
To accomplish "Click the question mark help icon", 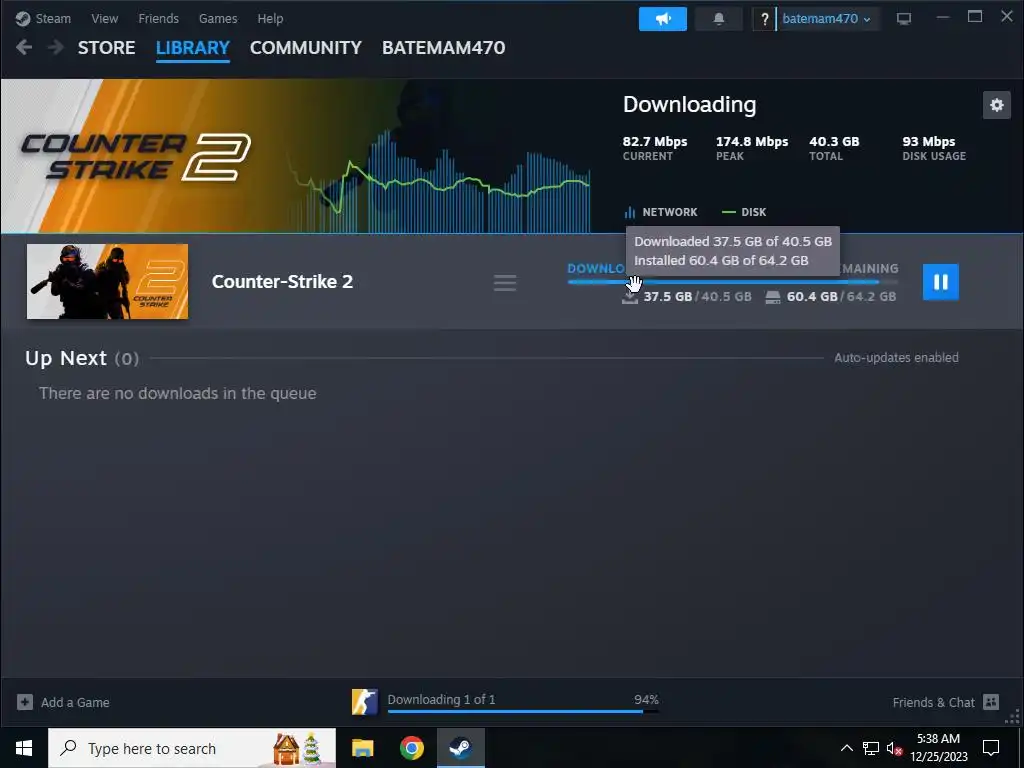I will click(764, 19).
